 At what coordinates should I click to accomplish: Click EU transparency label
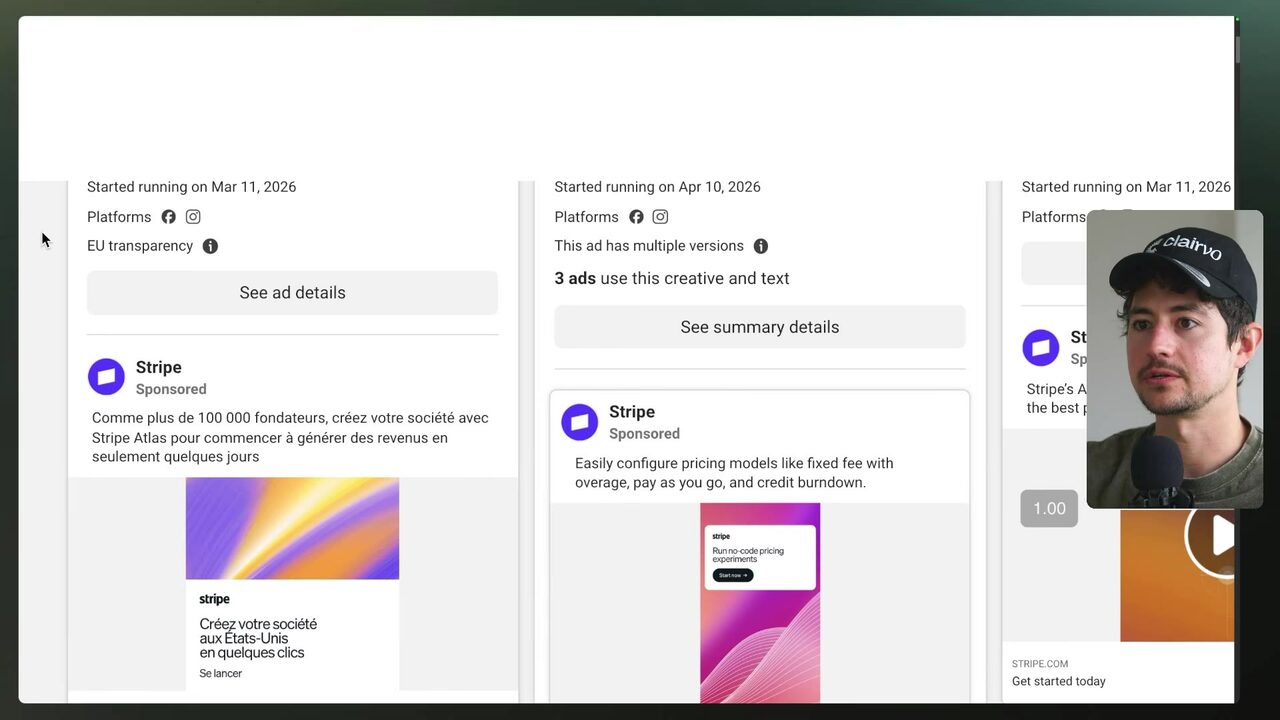140,246
